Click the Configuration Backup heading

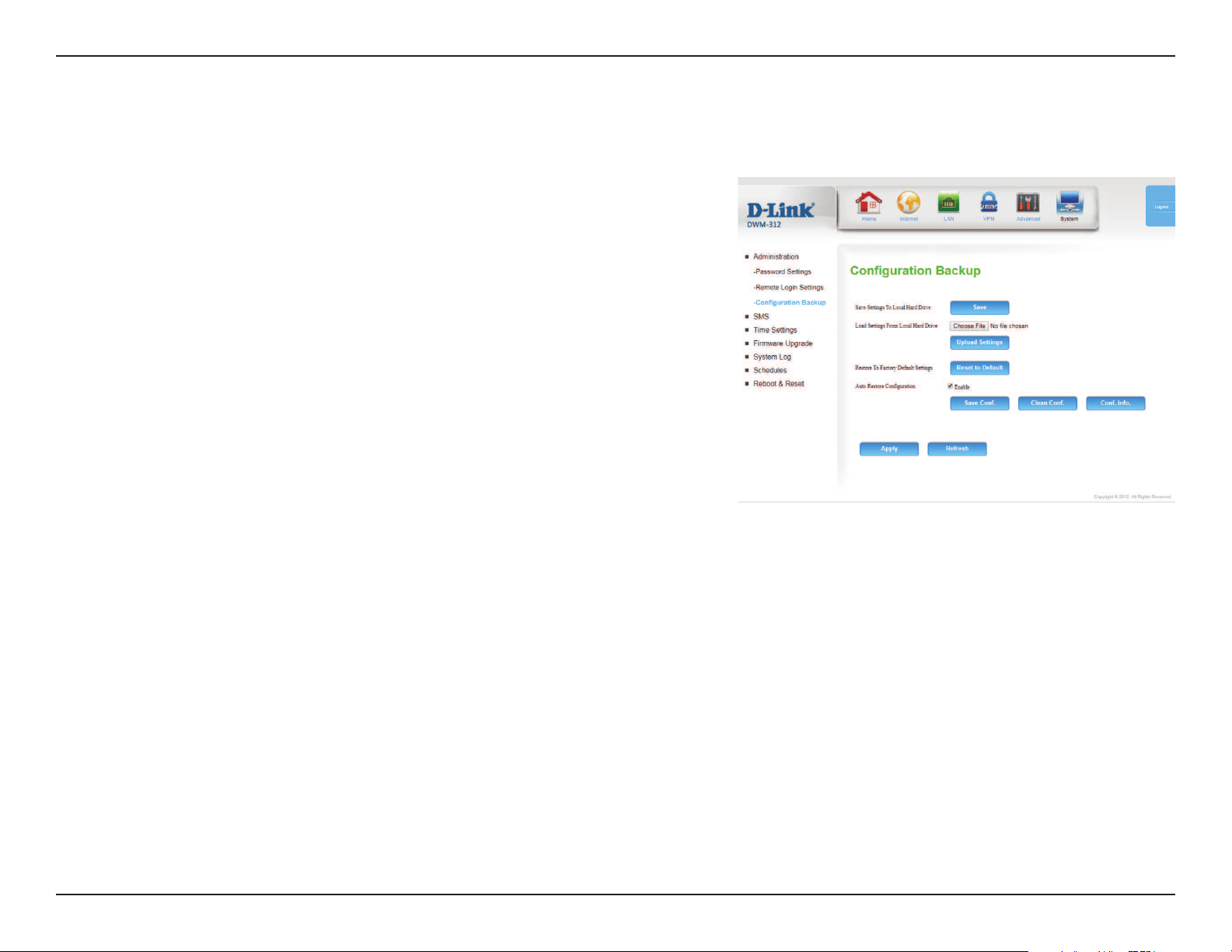pyautogui.click(x=915, y=270)
